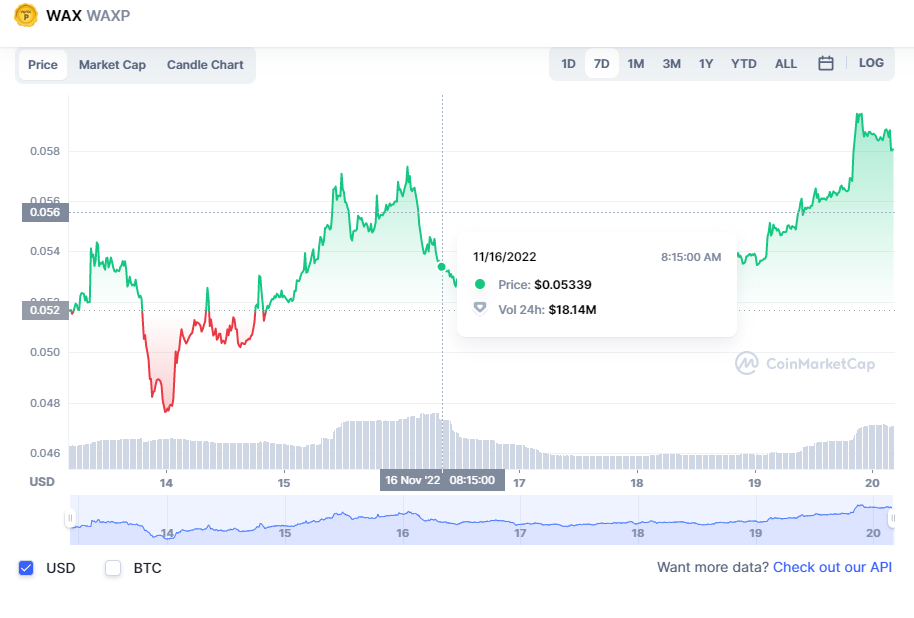Choose the 3M time range
Image resolution: width=914 pixels, height=618 pixels.
coord(671,64)
